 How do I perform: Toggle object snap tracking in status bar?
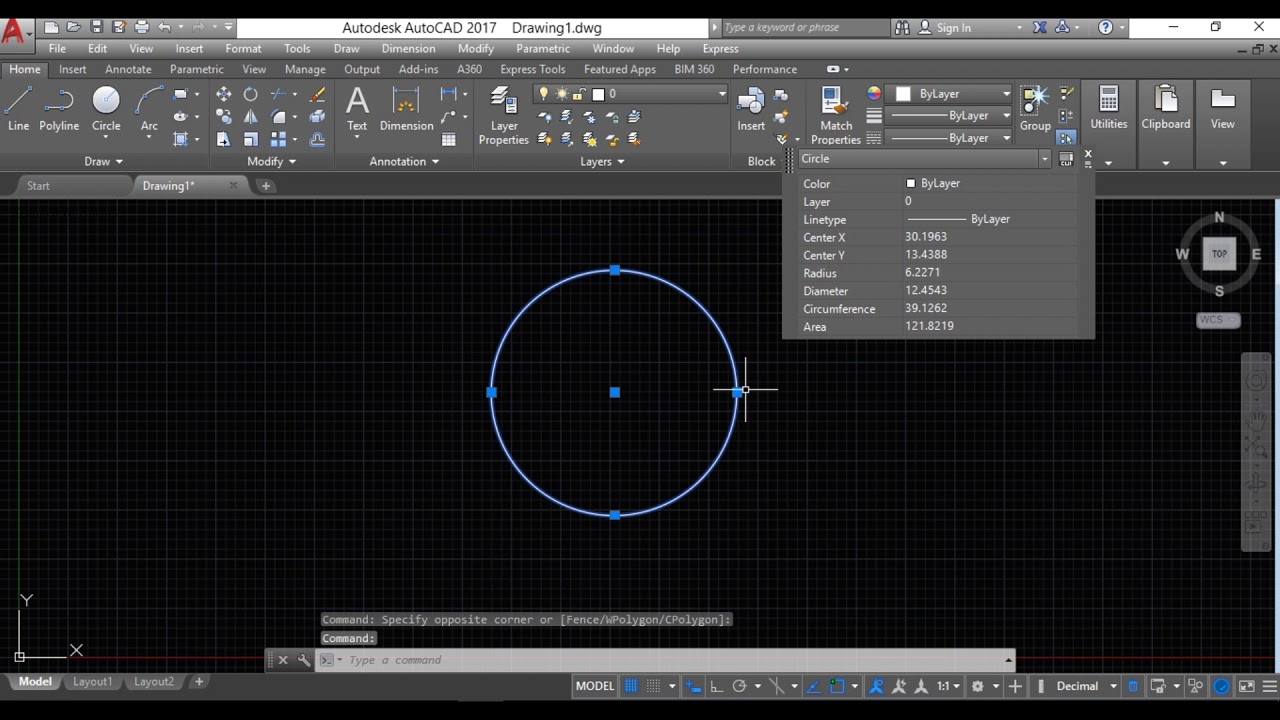click(813, 686)
